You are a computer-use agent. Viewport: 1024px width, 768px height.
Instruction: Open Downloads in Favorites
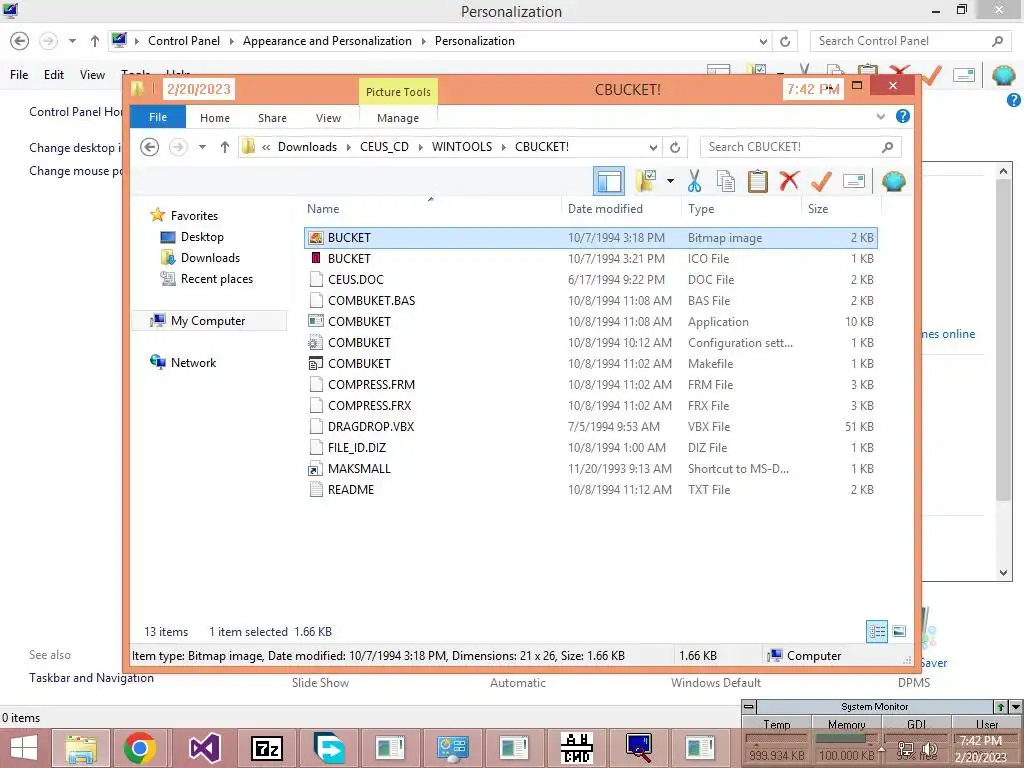click(210, 258)
